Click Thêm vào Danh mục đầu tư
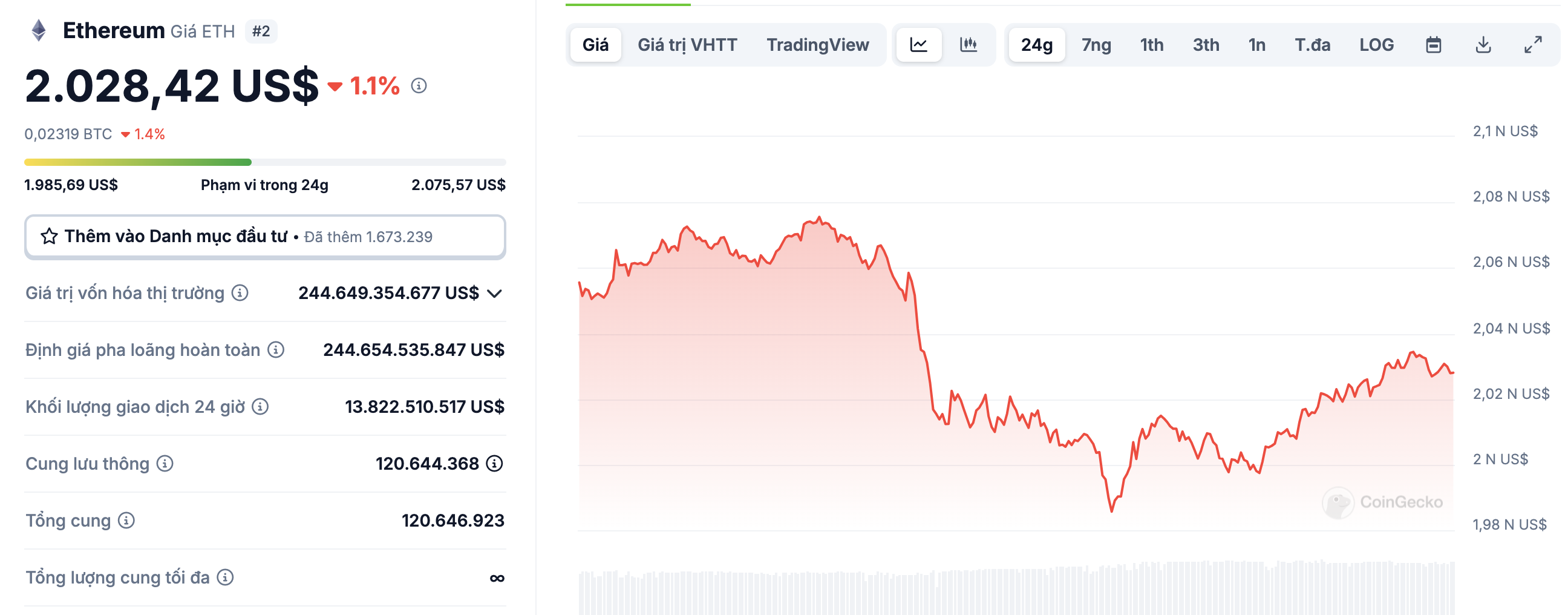 click(177, 236)
